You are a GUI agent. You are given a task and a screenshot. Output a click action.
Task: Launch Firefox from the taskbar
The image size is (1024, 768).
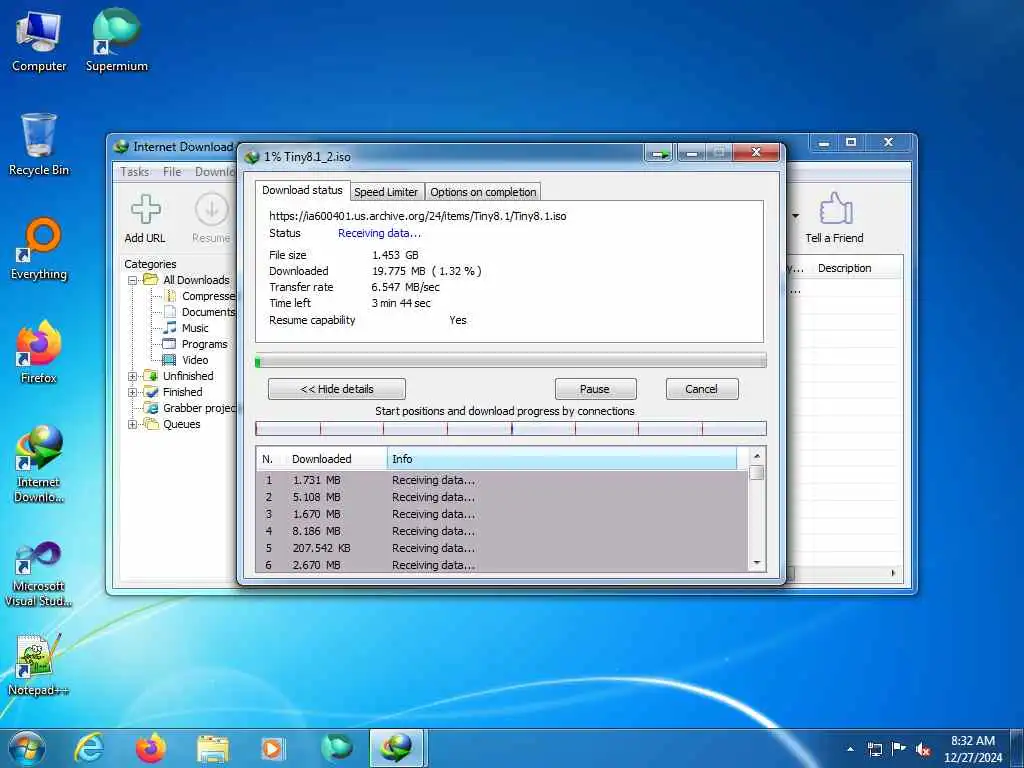point(150,748)
